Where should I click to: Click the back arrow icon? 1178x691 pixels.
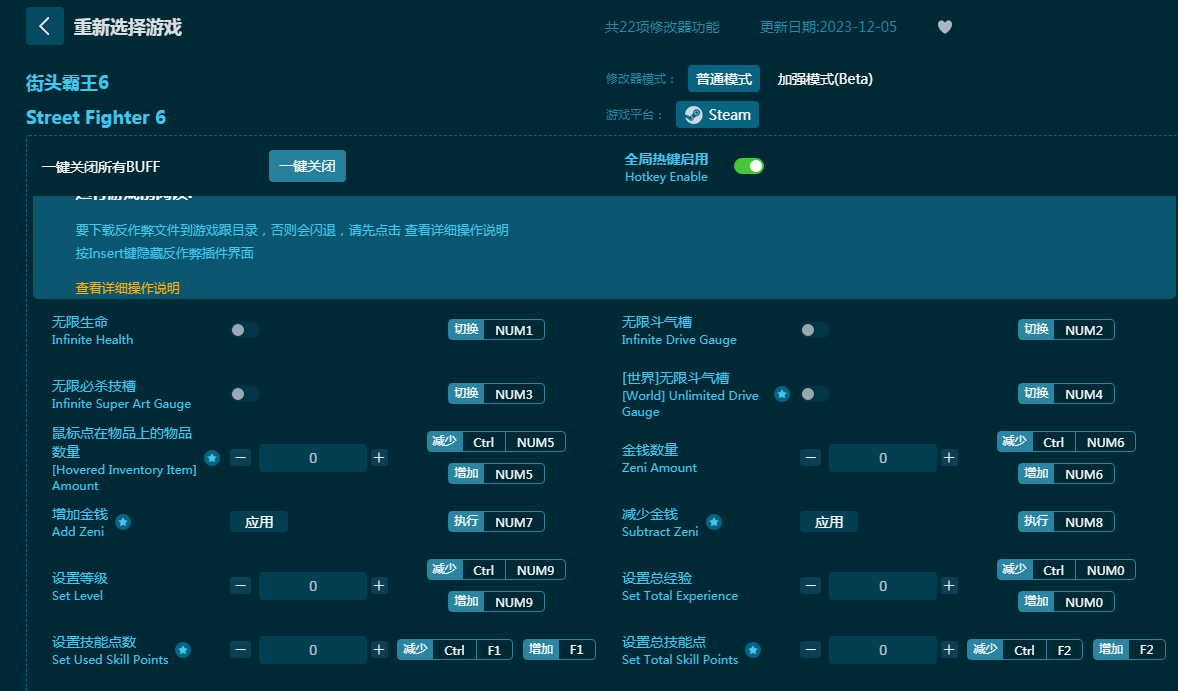pos(44,26)
